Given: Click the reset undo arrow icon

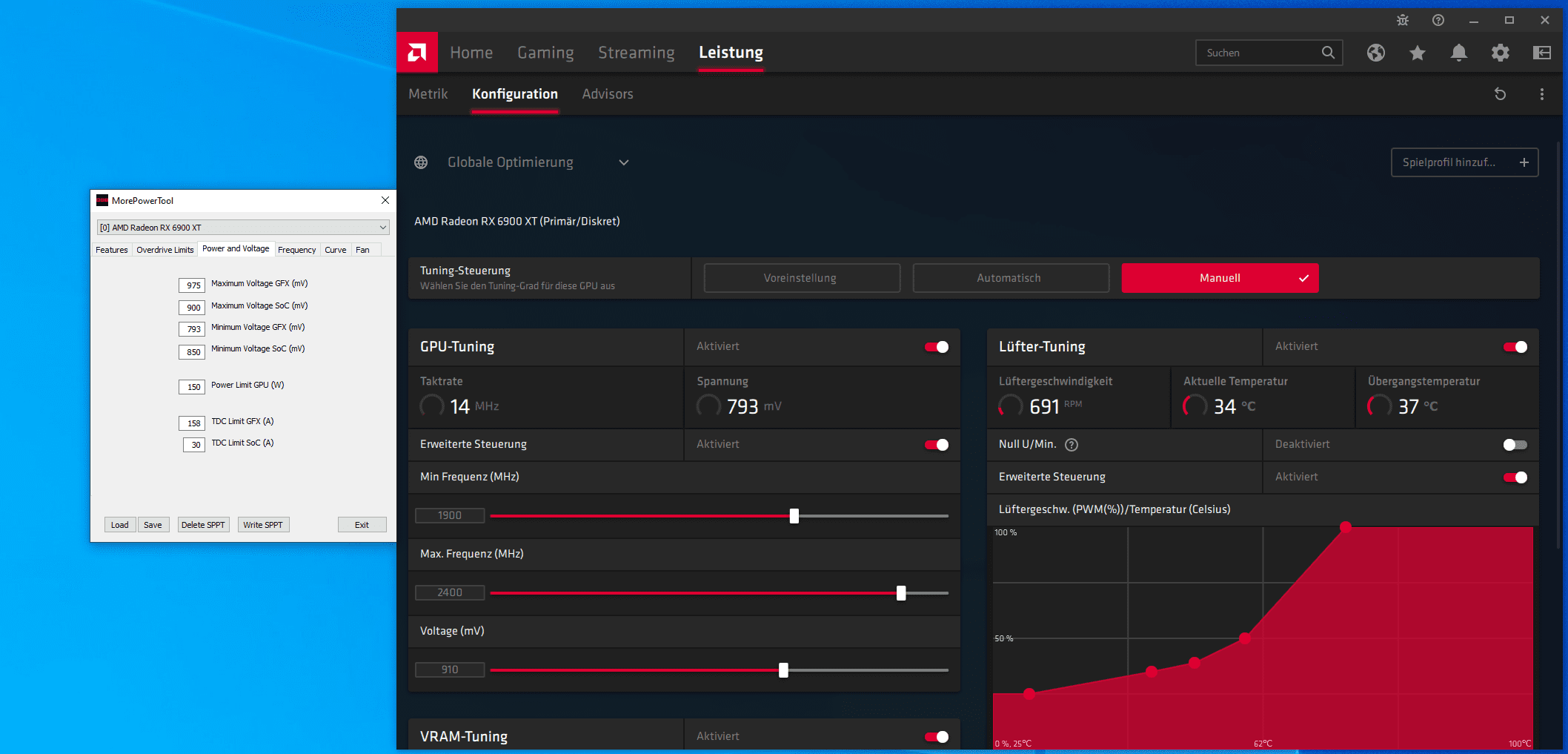Looking at the screenshot, I should pyautogui.click(x=1501, y=94).
